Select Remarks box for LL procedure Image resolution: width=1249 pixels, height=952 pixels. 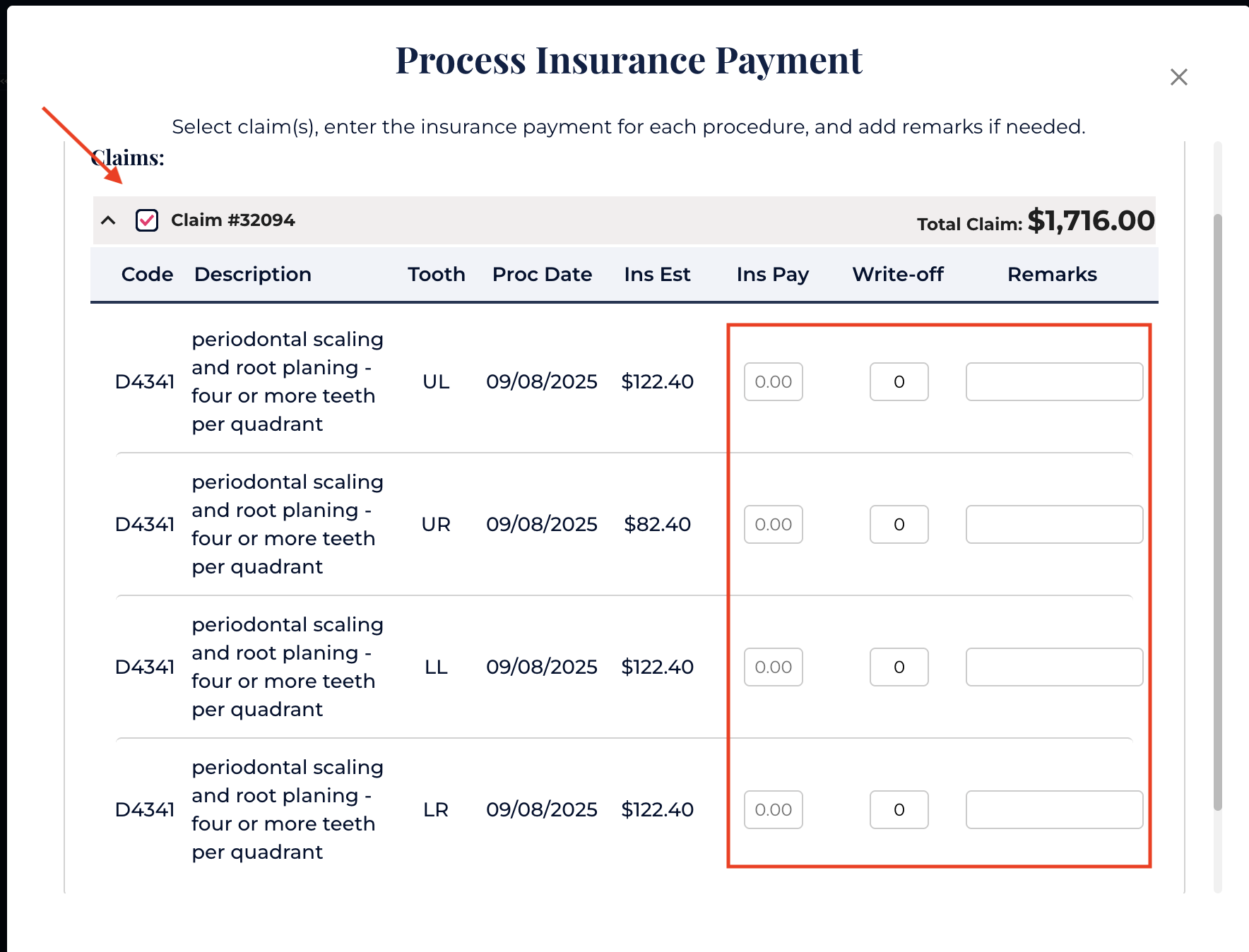(1054, 667)
